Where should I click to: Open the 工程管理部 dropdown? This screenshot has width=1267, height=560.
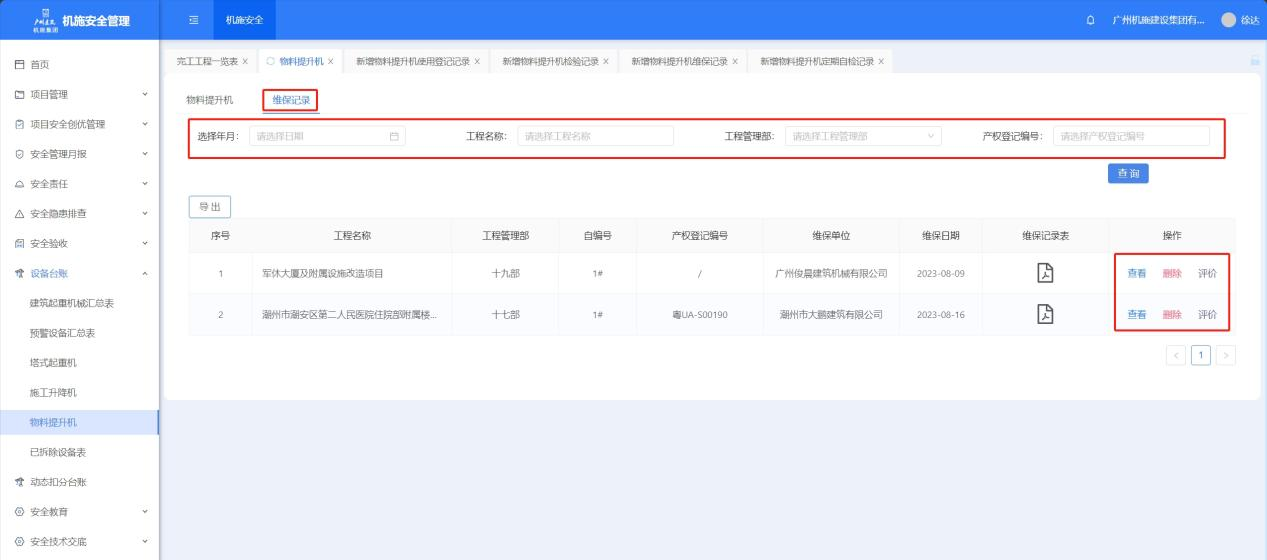coord(863,136)
